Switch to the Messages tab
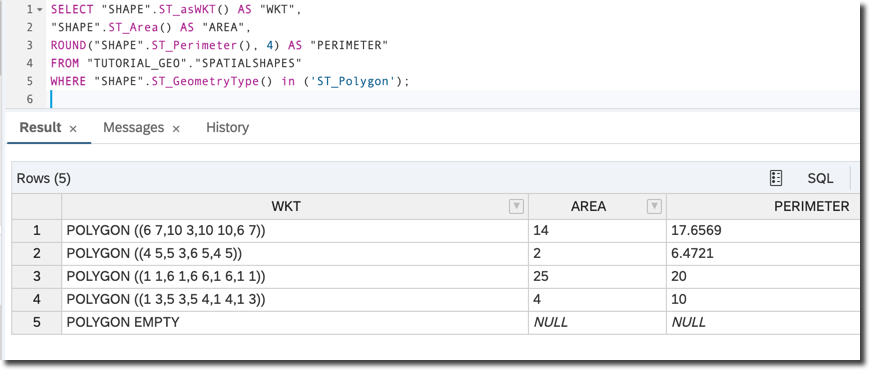Viewport: 870px width, 370px height. coord(134,128)
